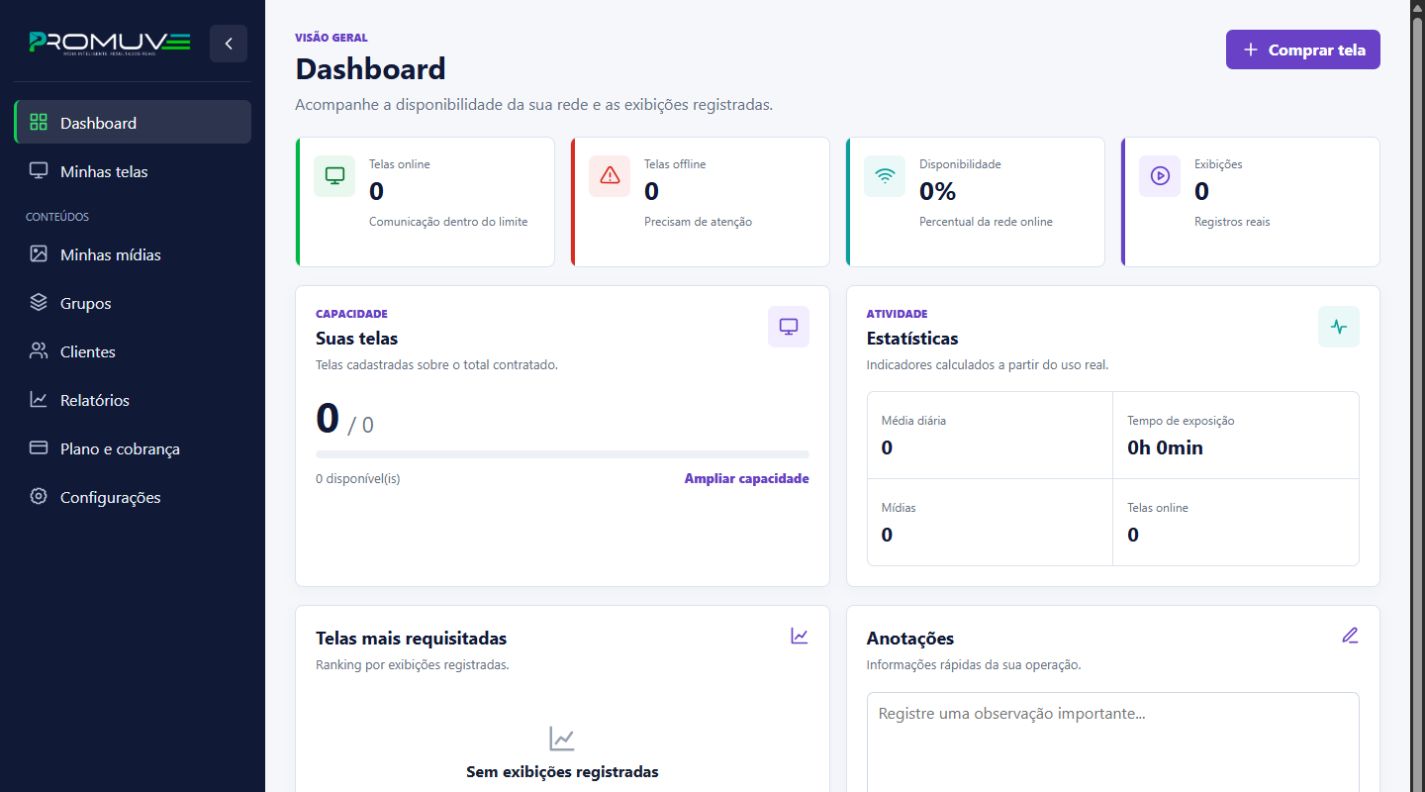Click the empty-state chart icon above Sem exibições registradas

click(562, 739)
